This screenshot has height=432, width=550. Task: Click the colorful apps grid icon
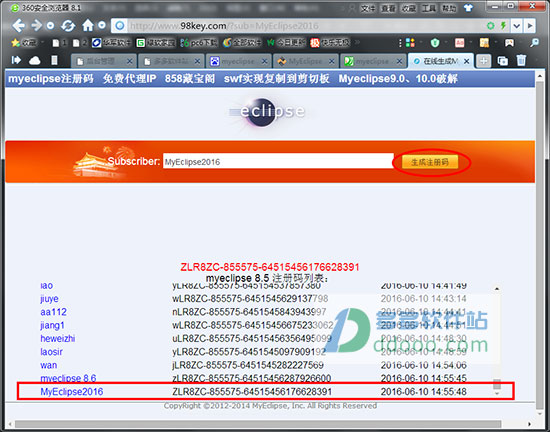pyautogui.click(x=410, y=43)
